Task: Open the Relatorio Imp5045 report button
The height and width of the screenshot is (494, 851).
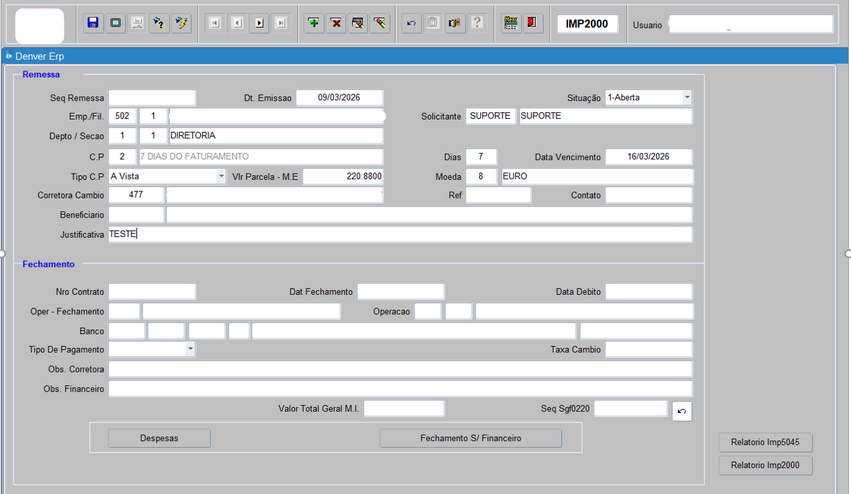Action: pyautogui.click(x=765, y=442)
